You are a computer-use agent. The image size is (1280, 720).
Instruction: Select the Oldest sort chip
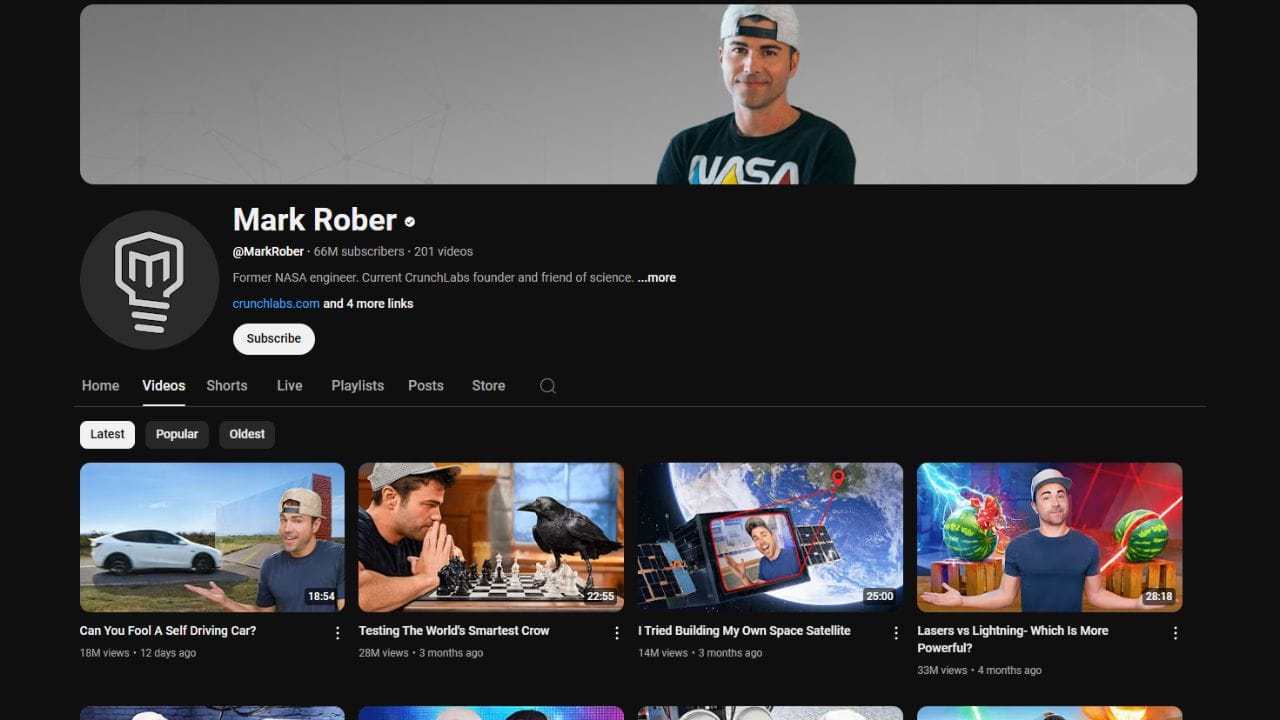247,434
